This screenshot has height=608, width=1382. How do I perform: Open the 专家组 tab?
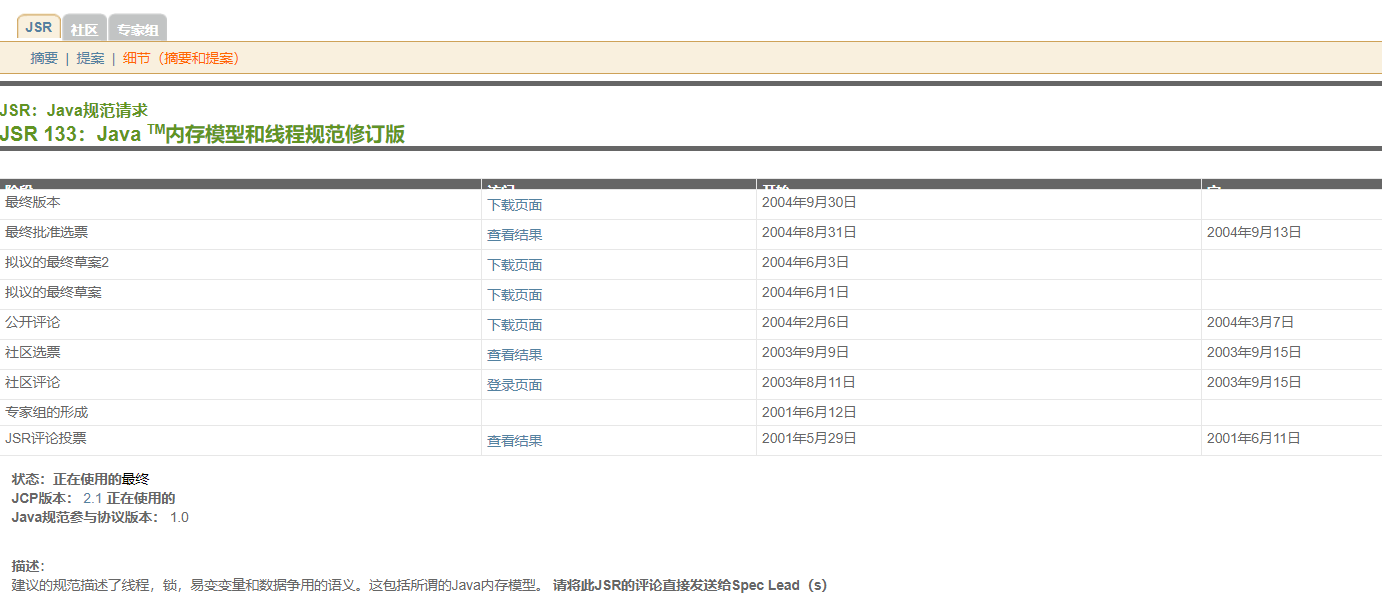(137, 29)
